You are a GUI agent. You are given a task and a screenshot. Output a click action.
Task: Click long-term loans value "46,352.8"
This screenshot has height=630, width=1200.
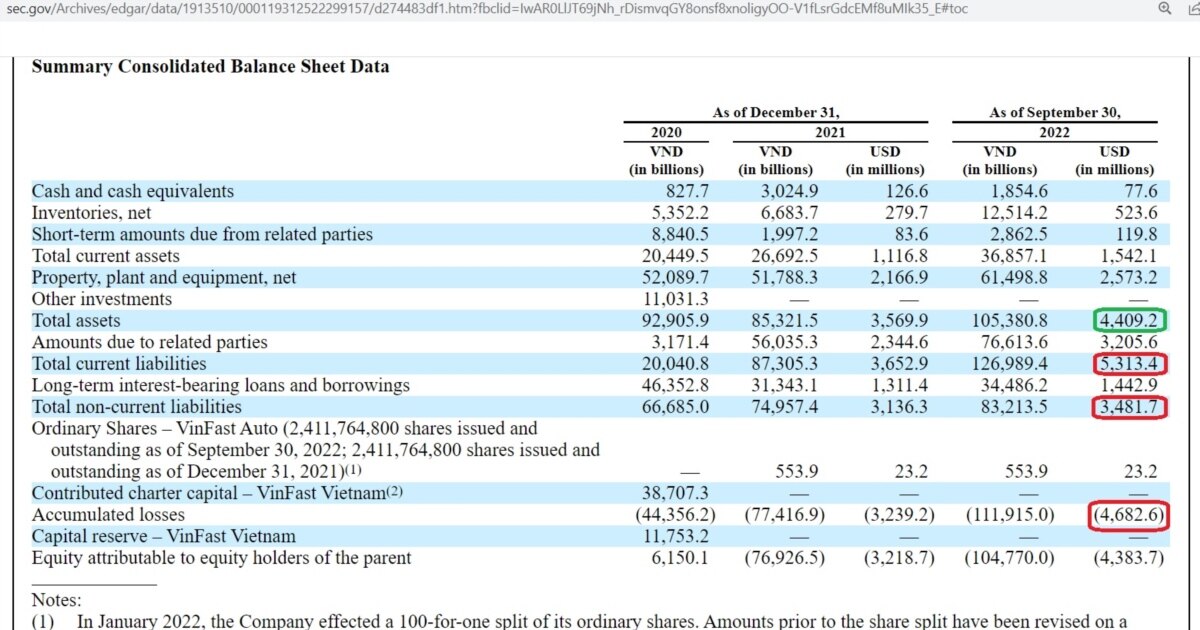673,385
